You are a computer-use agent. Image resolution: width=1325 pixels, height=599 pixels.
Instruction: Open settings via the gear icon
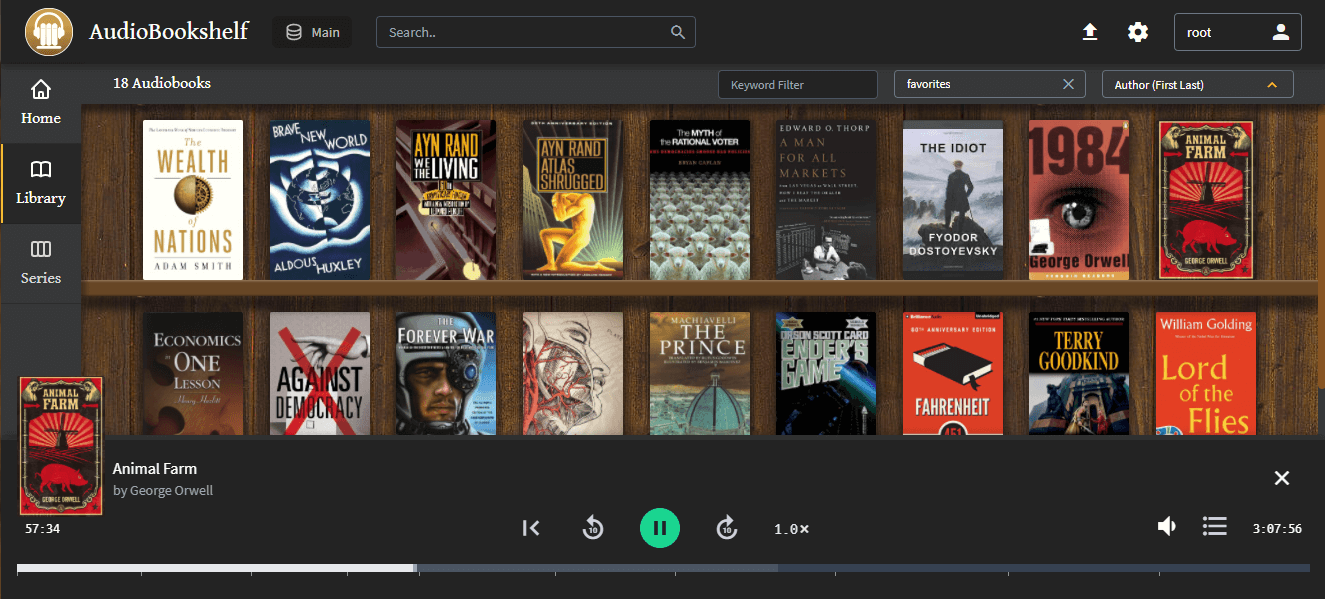tap(1138, 32)
